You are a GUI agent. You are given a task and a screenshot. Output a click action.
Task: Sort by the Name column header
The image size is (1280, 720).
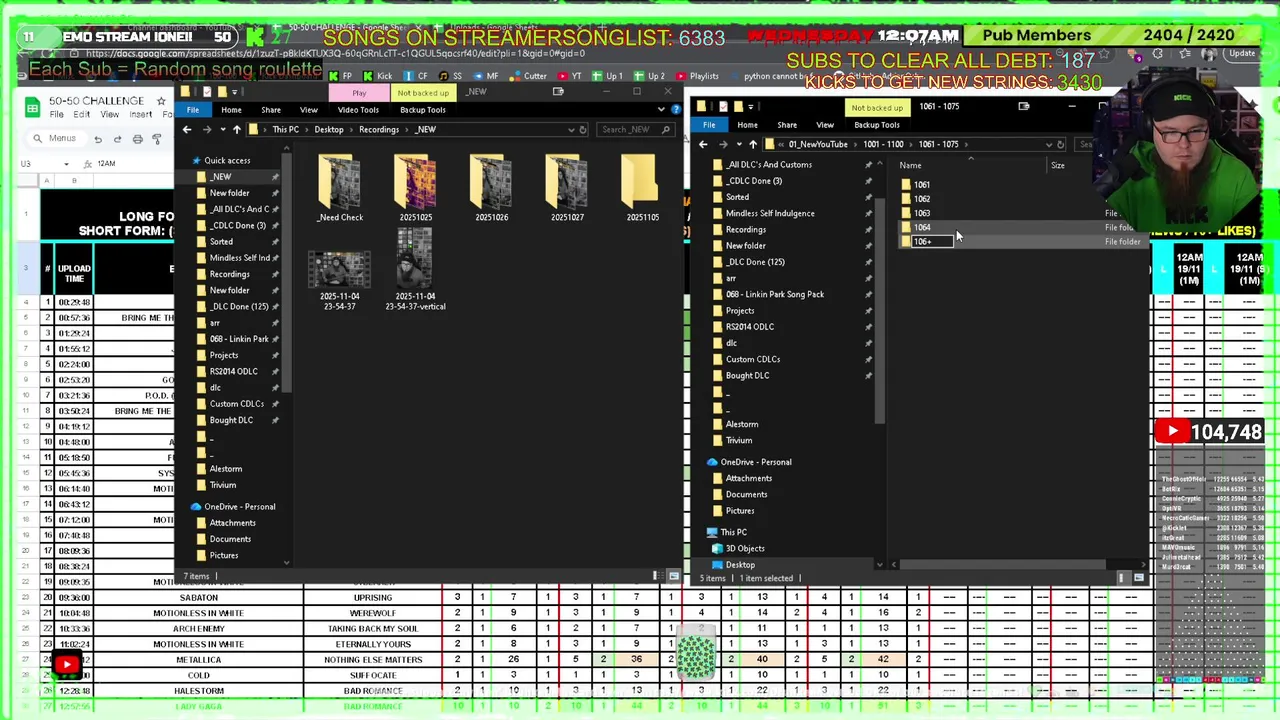click(x=910, y=165)
